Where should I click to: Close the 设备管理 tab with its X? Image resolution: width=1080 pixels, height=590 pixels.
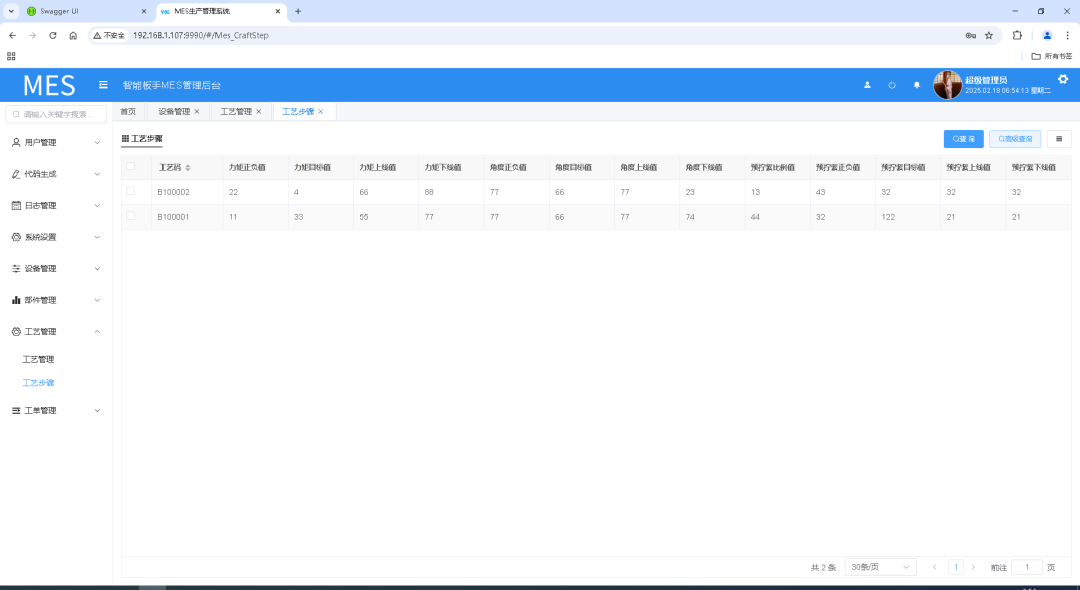[x=197, y=112]
